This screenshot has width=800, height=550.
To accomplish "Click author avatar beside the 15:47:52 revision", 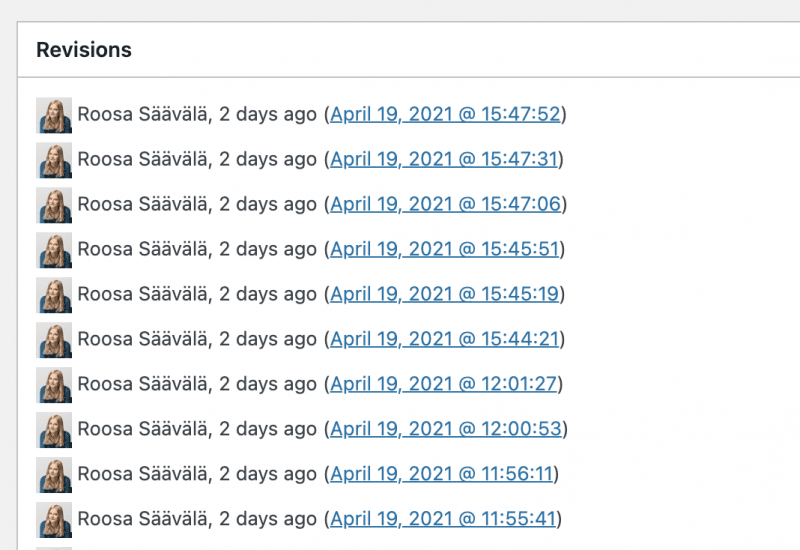I will click(54, 115).
